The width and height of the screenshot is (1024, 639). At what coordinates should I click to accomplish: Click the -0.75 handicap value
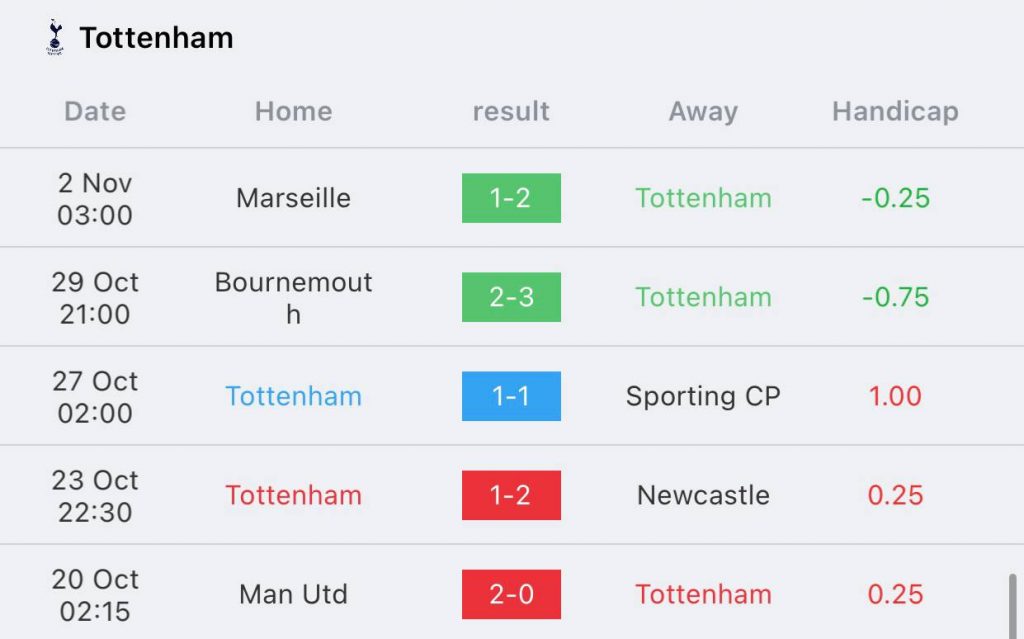point(895,297)
